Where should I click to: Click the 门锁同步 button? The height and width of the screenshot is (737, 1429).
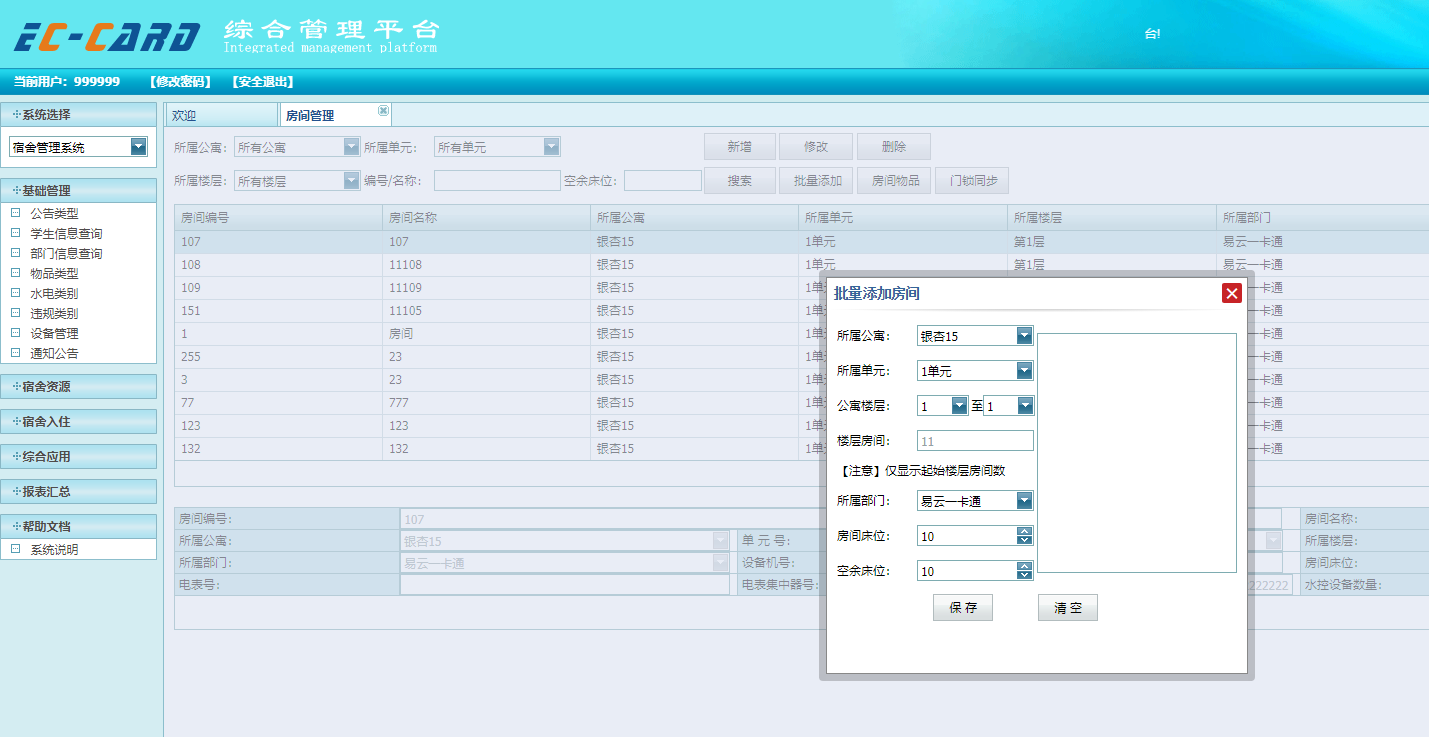click(972, 181)
